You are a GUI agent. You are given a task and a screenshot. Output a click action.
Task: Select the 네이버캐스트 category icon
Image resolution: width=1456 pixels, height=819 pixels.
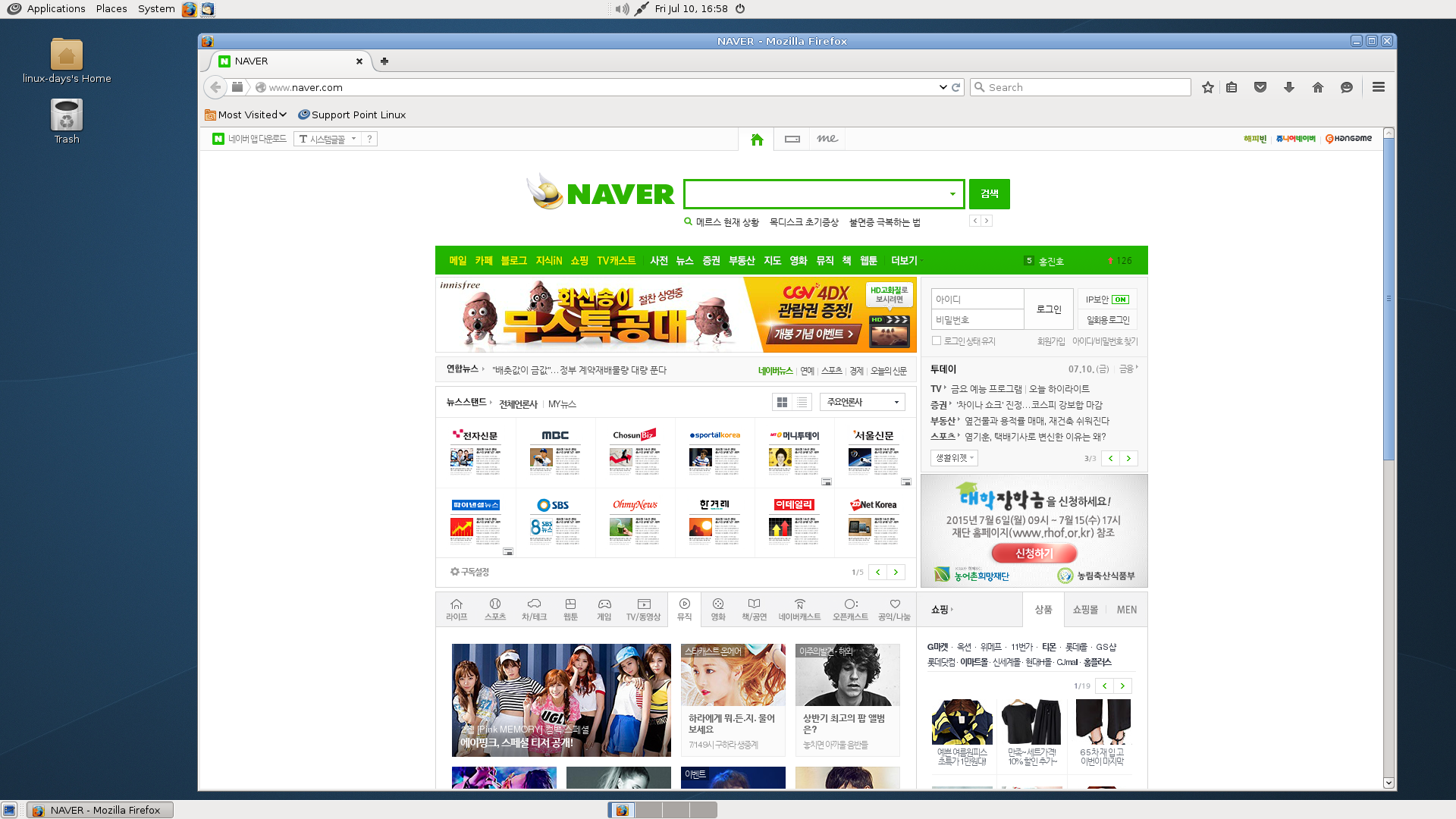[x=799, y=609]
